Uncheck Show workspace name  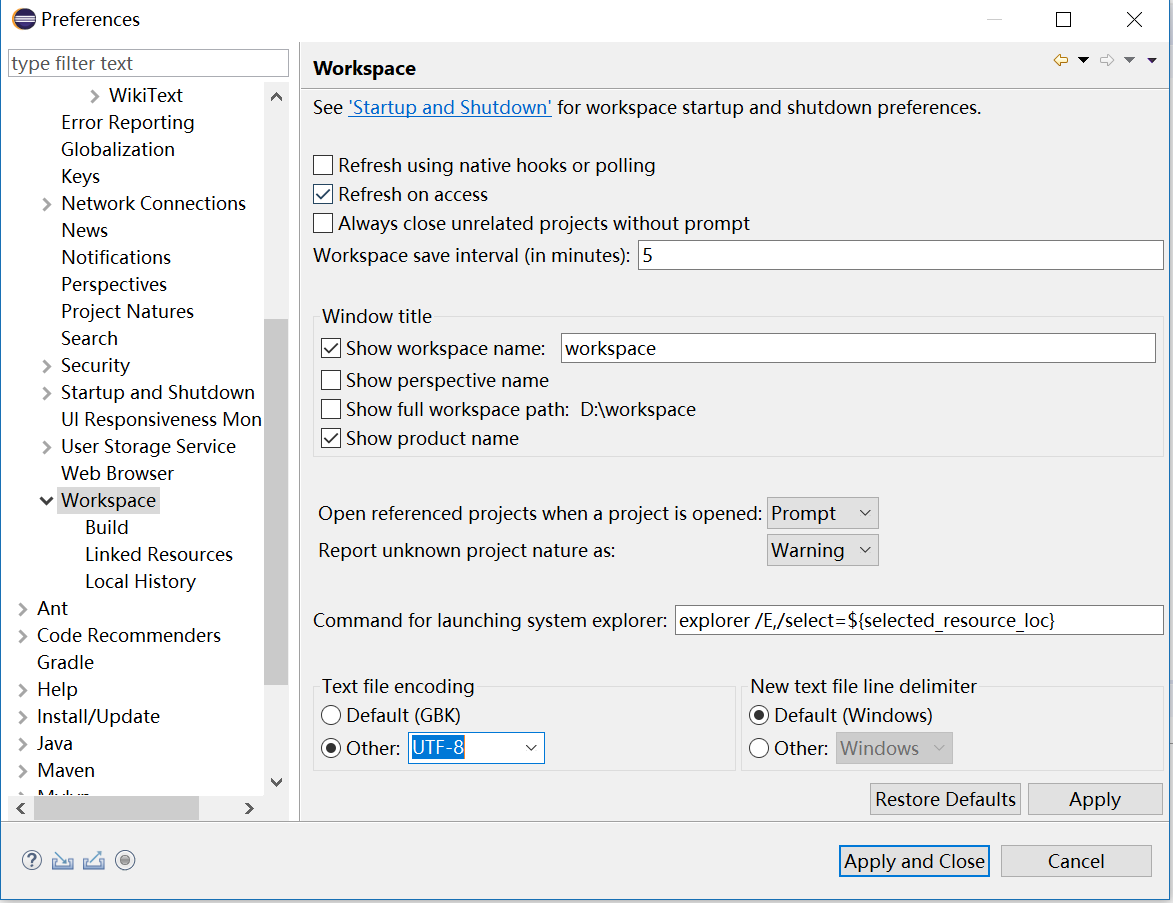331,348
